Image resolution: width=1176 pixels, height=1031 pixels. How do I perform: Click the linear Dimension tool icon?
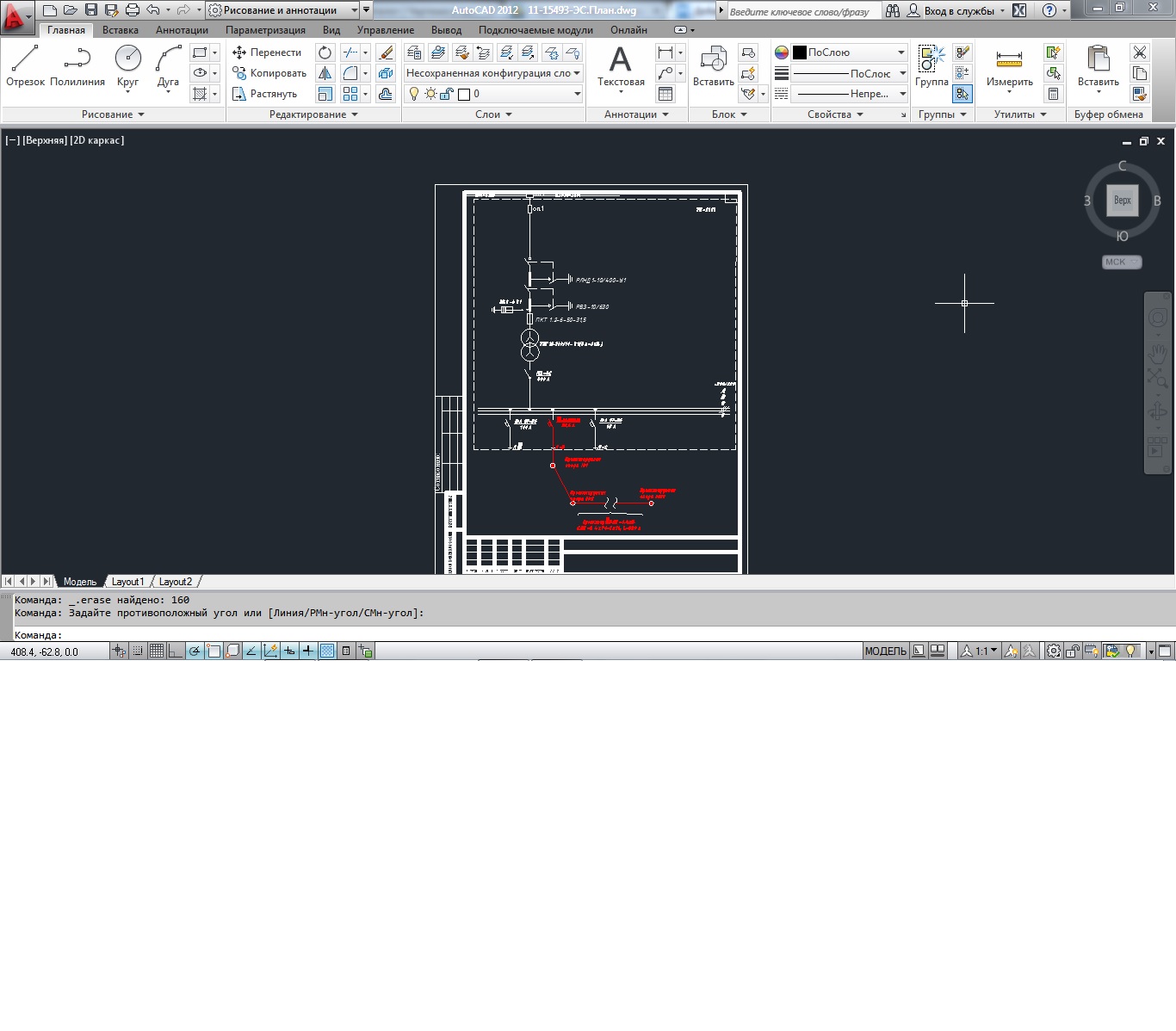pyautogui.click(x=665, y=52)
